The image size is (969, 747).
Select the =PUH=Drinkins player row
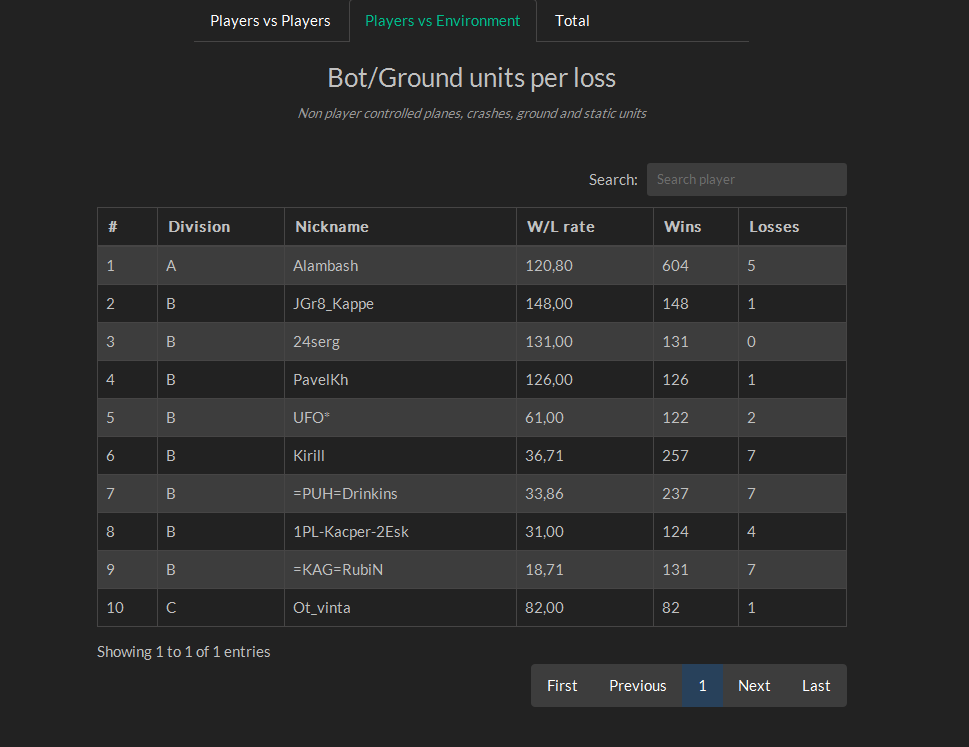point(345,494)
